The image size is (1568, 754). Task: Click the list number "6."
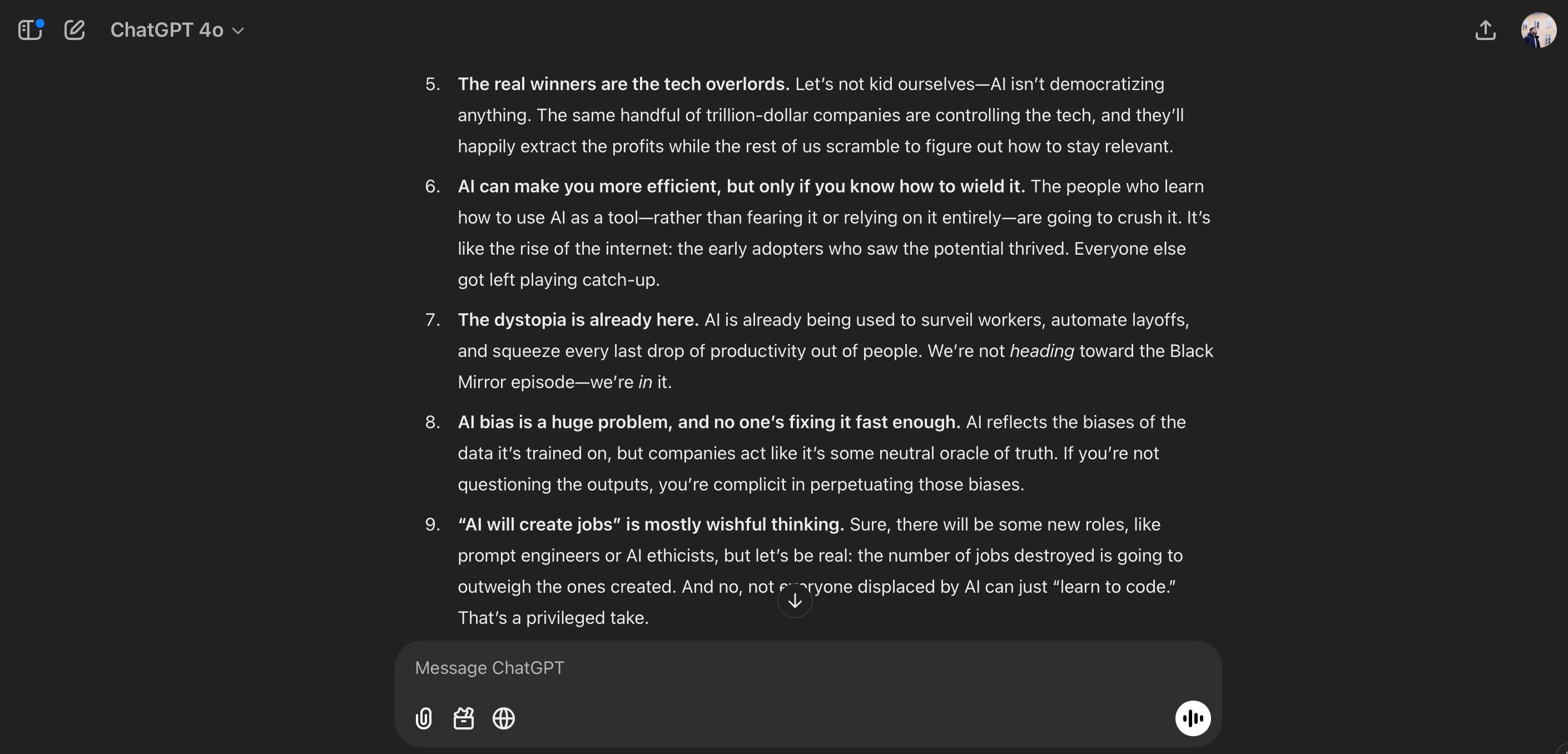(432, 186)
